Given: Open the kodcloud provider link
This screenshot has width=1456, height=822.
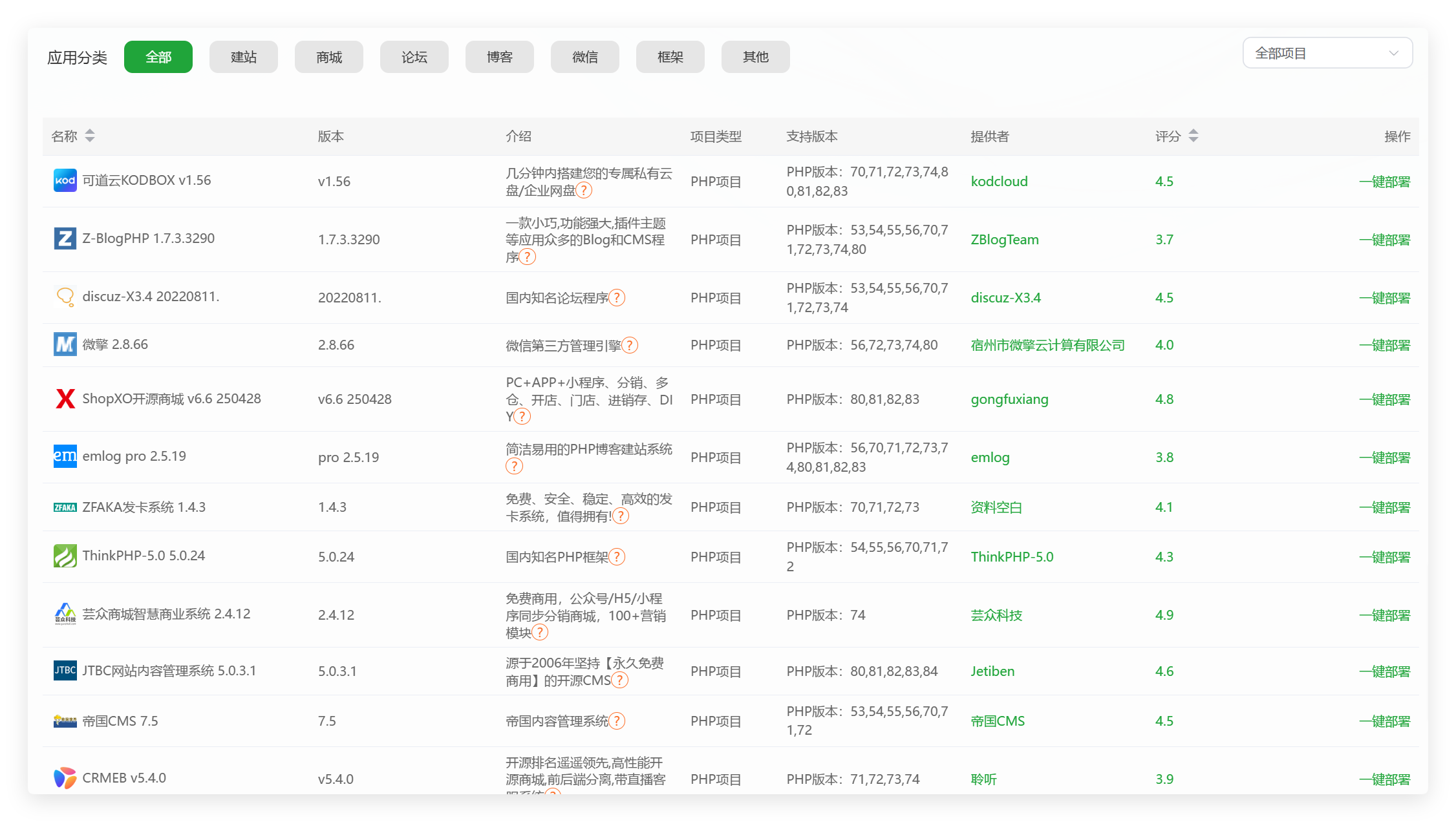Looking at the screenshot, I should [999, 182].
